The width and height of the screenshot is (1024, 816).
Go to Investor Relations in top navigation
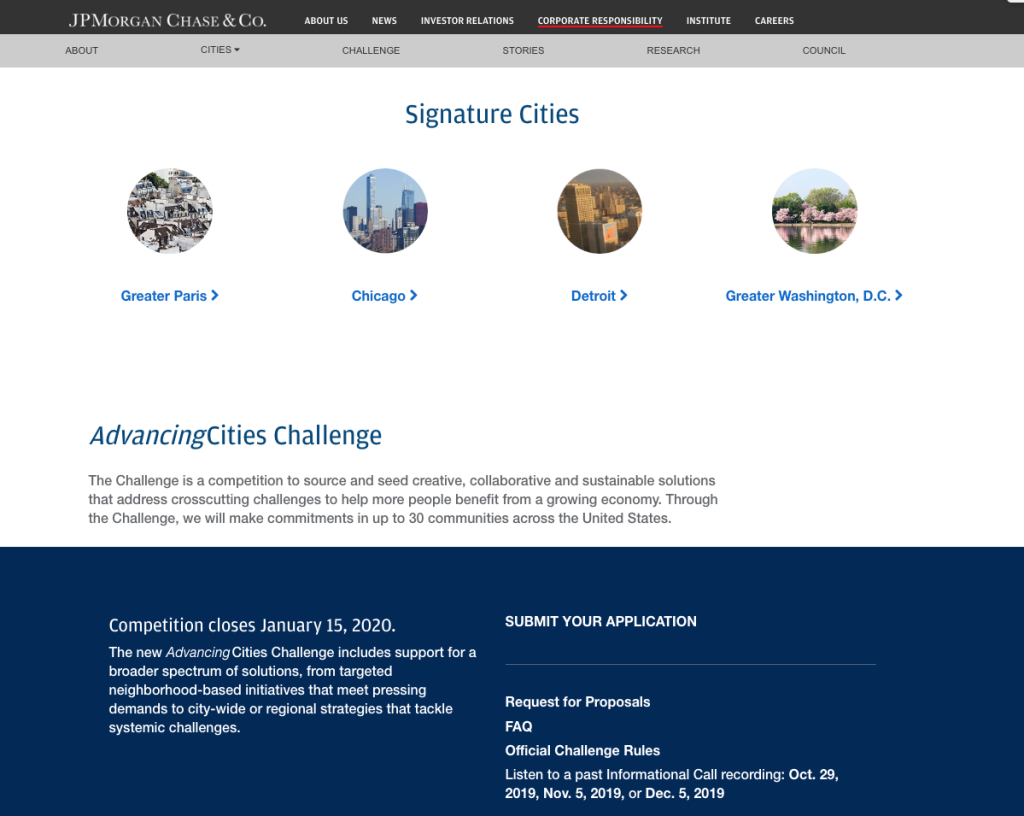(467, 21)
